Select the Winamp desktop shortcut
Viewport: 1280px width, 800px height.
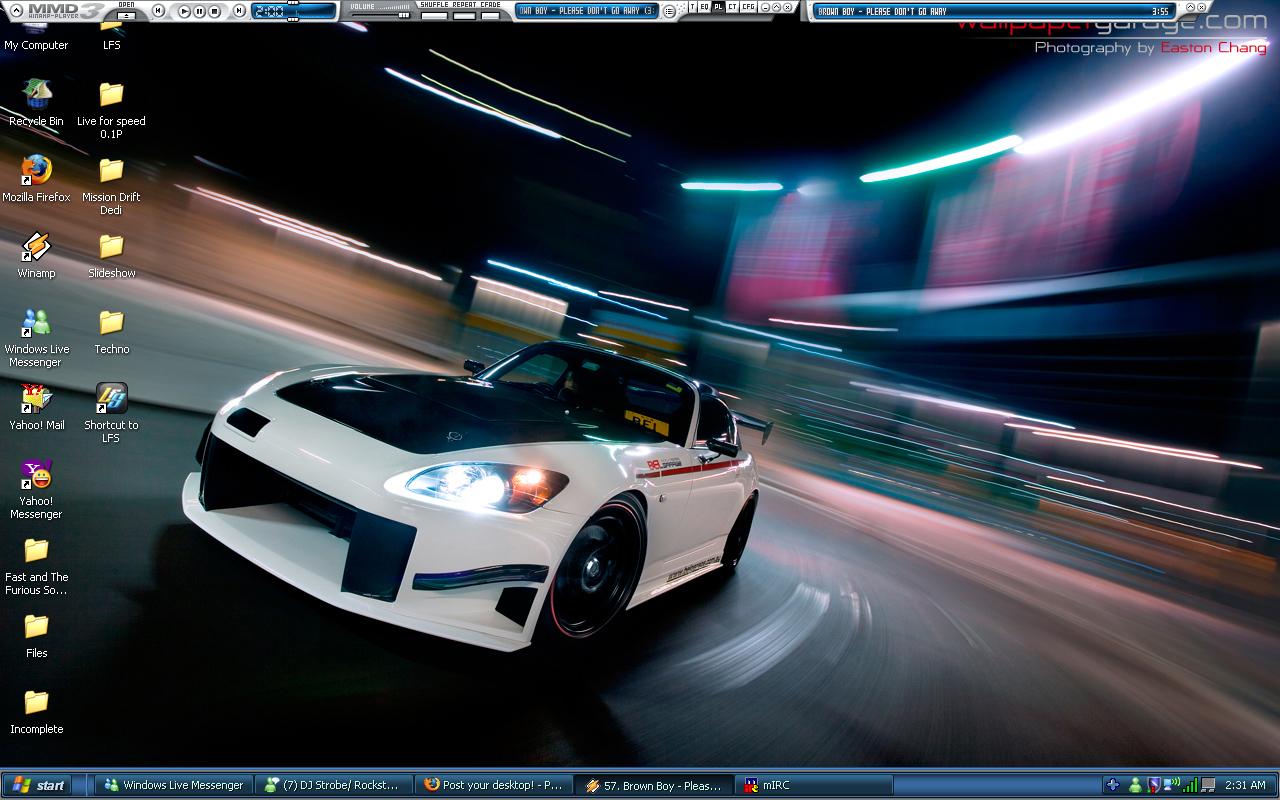36,255
